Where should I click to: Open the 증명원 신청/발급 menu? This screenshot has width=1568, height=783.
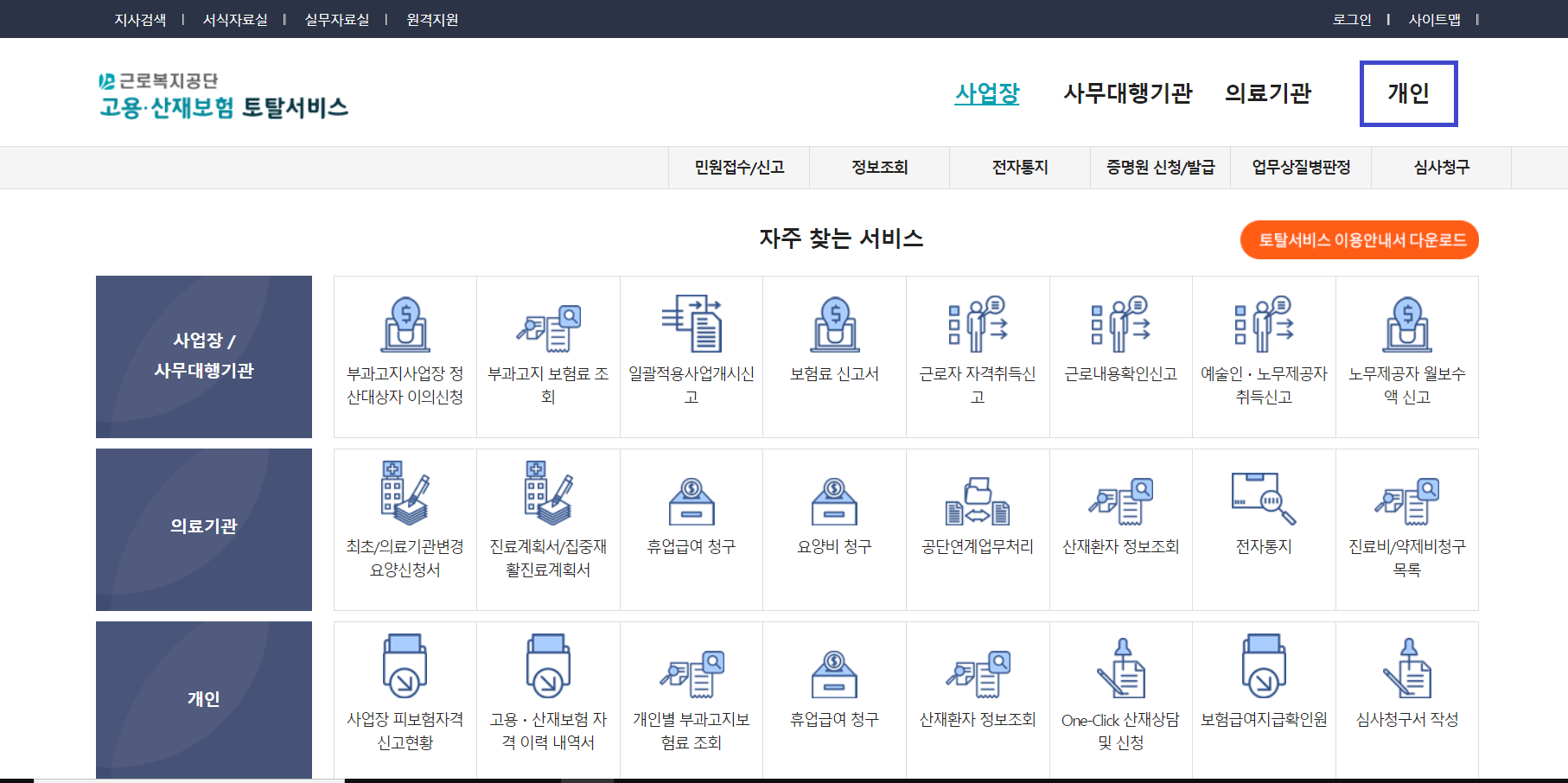[1160, 168]
